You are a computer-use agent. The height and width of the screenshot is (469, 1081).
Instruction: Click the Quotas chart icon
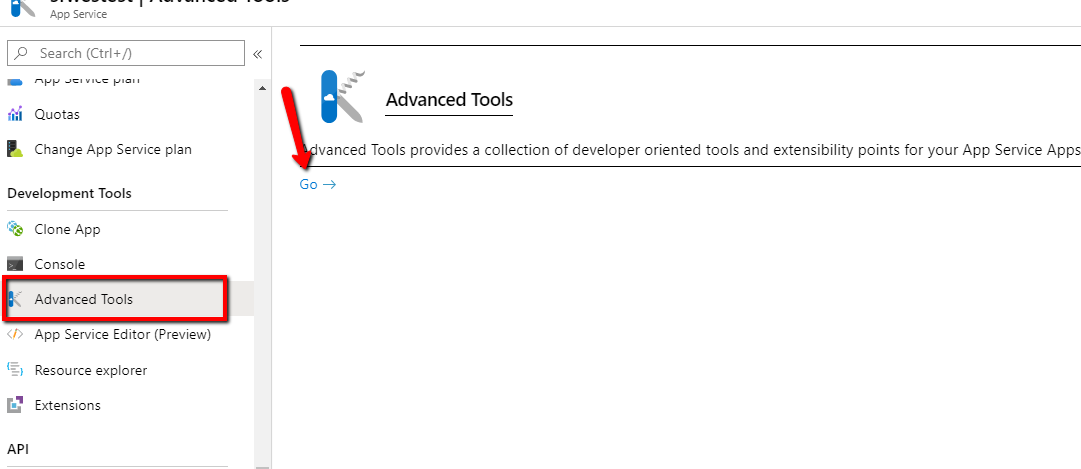tap(15, 114)
